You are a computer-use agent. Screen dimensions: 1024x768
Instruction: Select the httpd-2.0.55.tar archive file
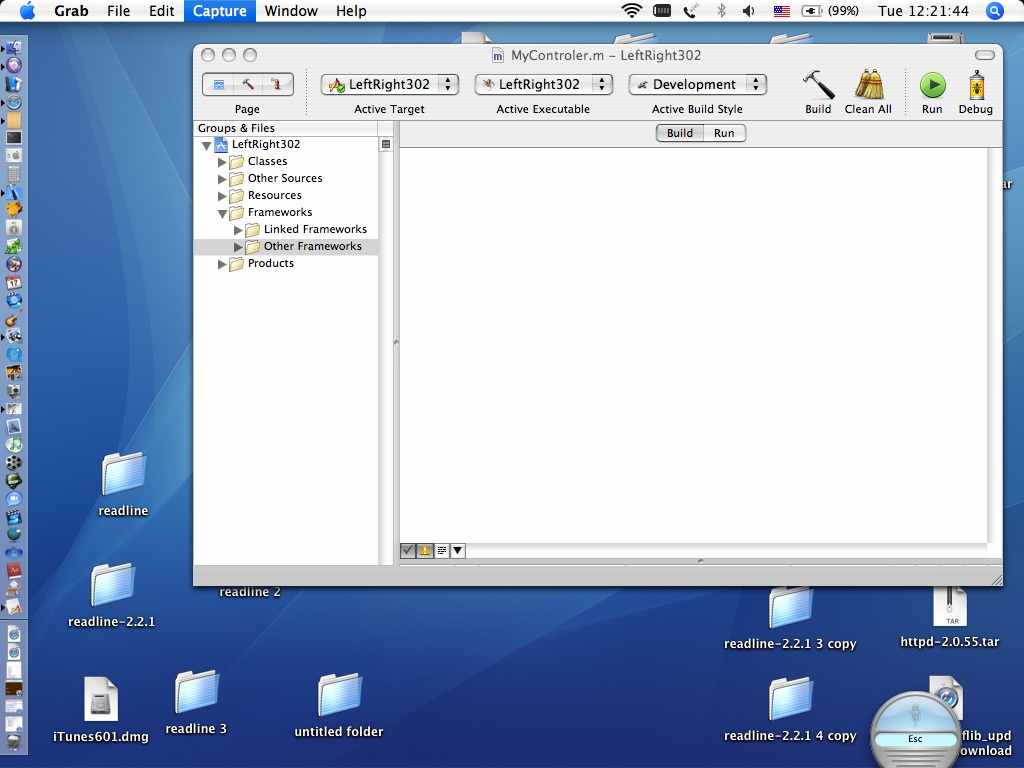tap(950, 607)
